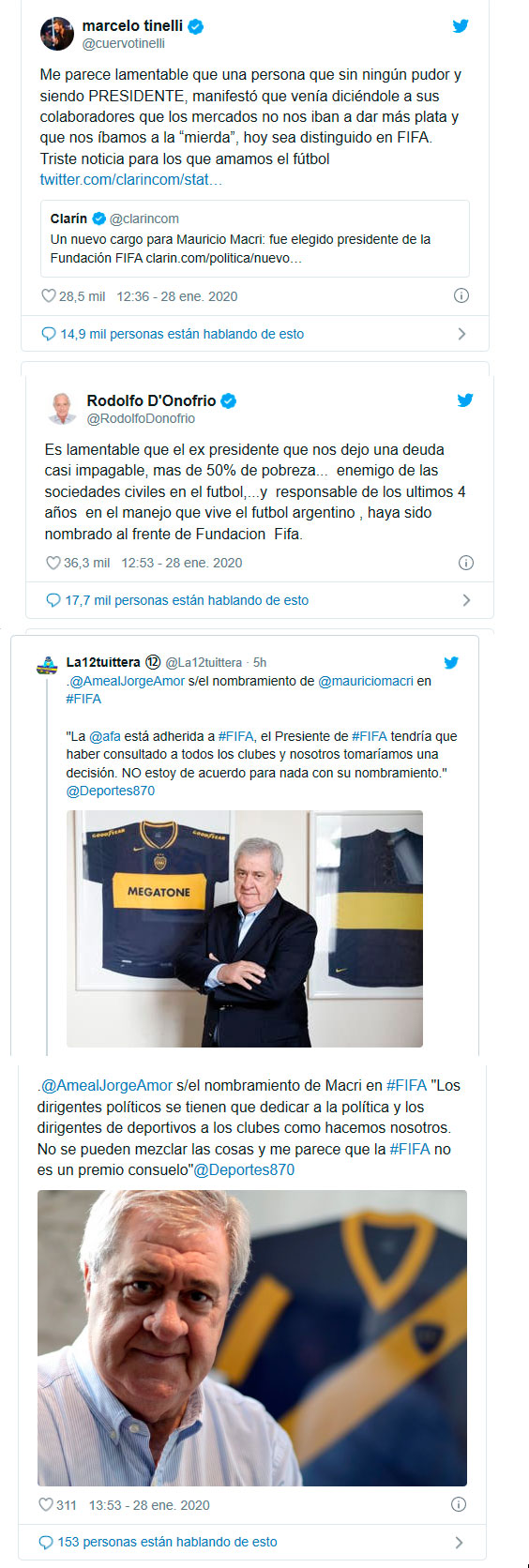Viewport: 529px width, 1568px height.
Task: Open the Boca jersey photo in La12tuittera's tweet
Action: pyautogui.click(x=244, y=928)
